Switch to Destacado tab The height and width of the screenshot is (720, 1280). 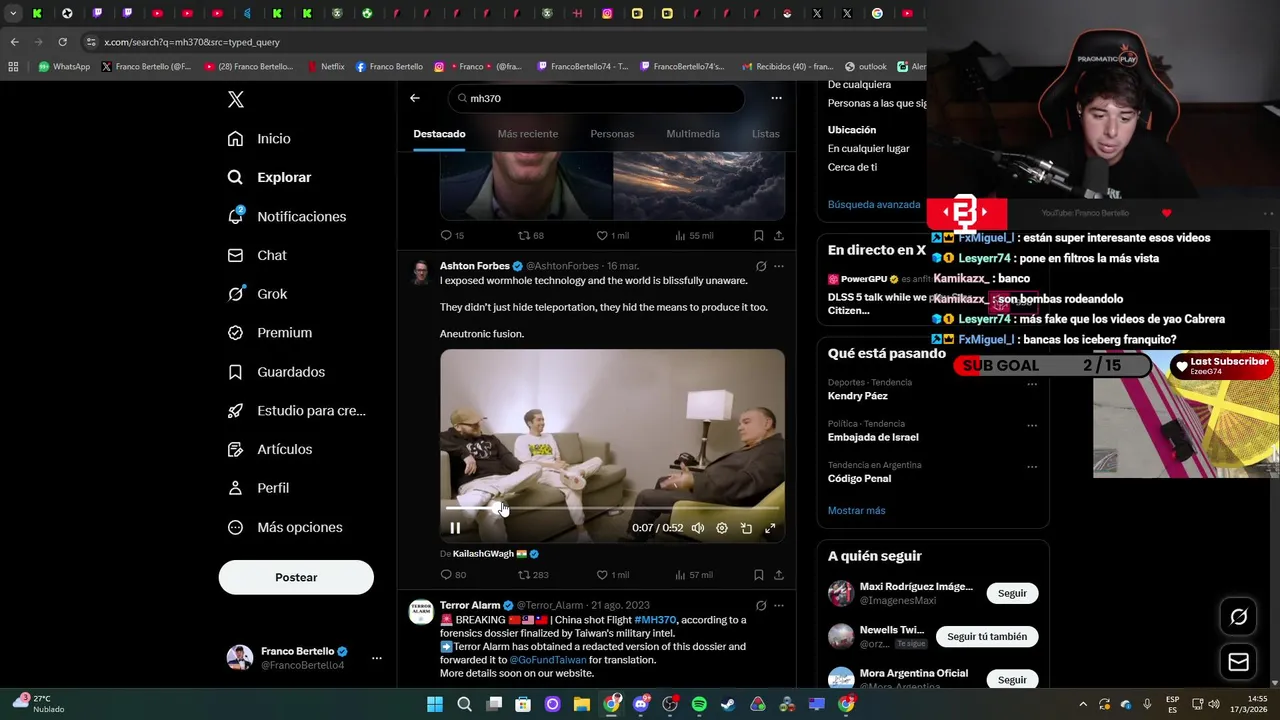439,134
